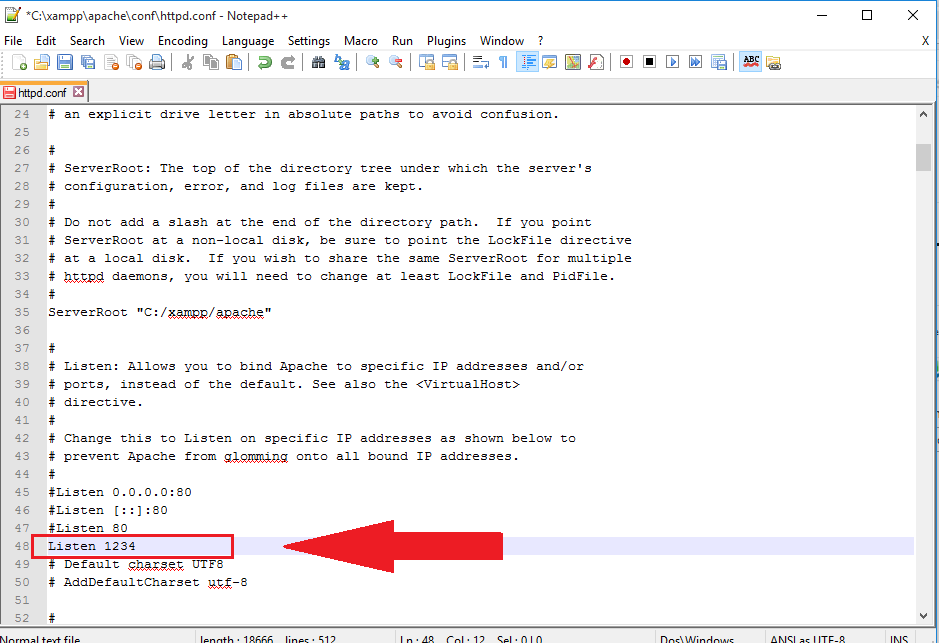The image size is (939, 643).
Task: Open the ? help menu
Action: click(x=540, y=41)
